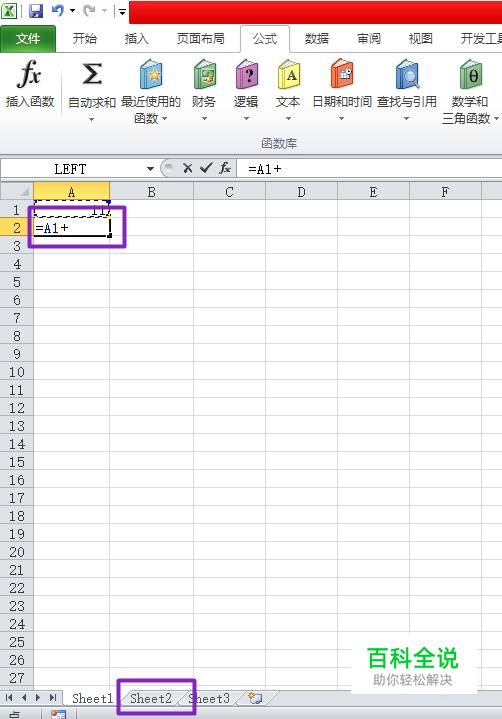Open Recently Used functions book icon
The image size is (502, 719).
pos(151,74)
